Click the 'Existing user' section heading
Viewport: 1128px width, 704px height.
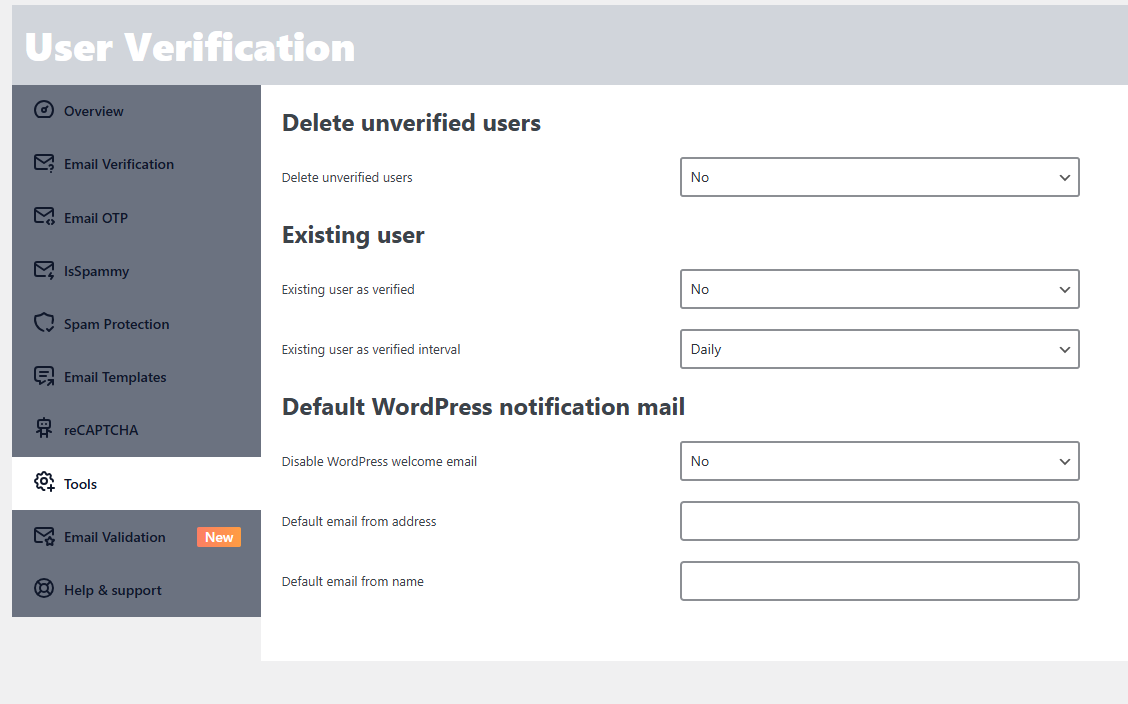coord(353,235)
